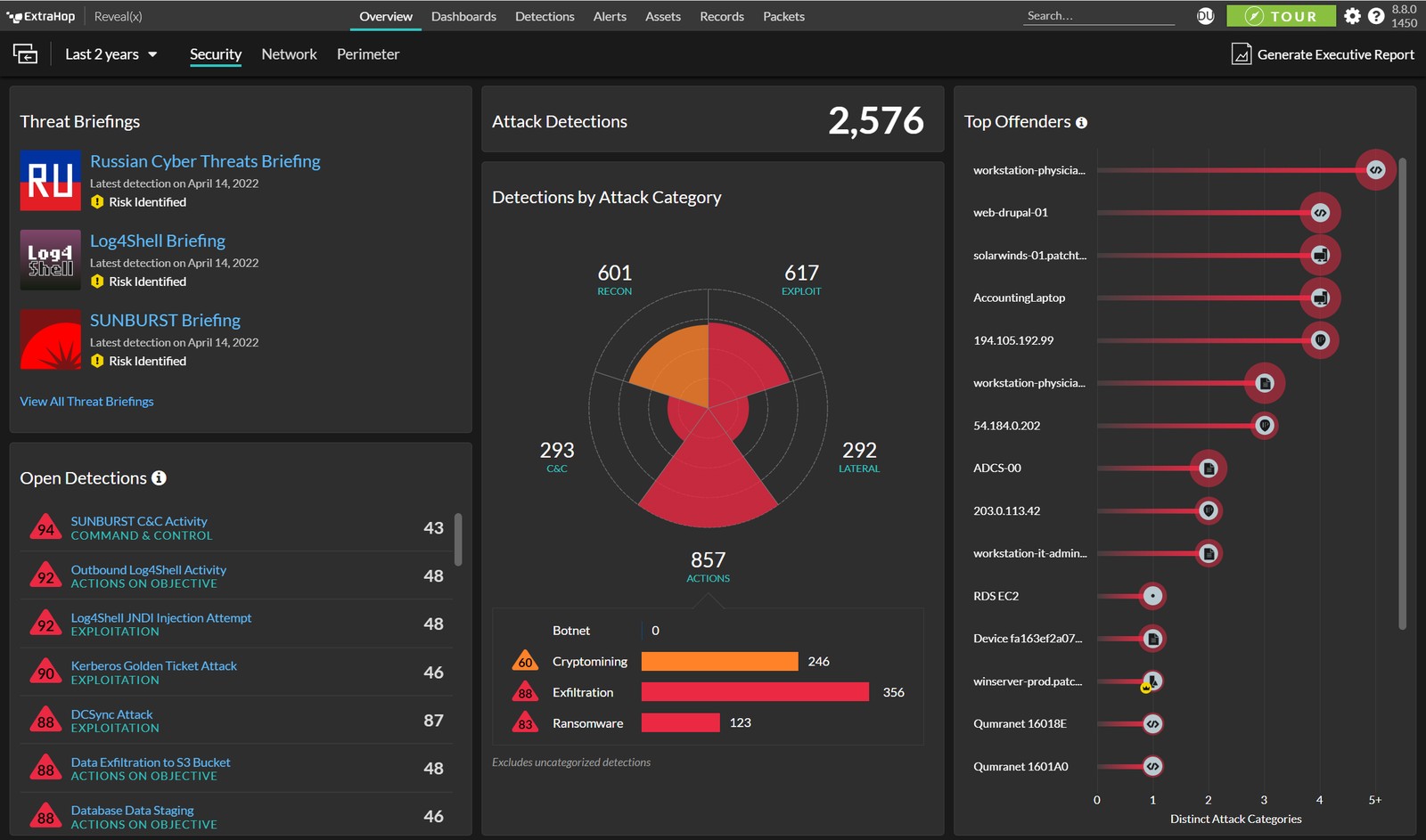Viewport: 1426px width, 840px height.
Task: Open the Last 2 years time range dropdown
Action: tap(111, 54)
